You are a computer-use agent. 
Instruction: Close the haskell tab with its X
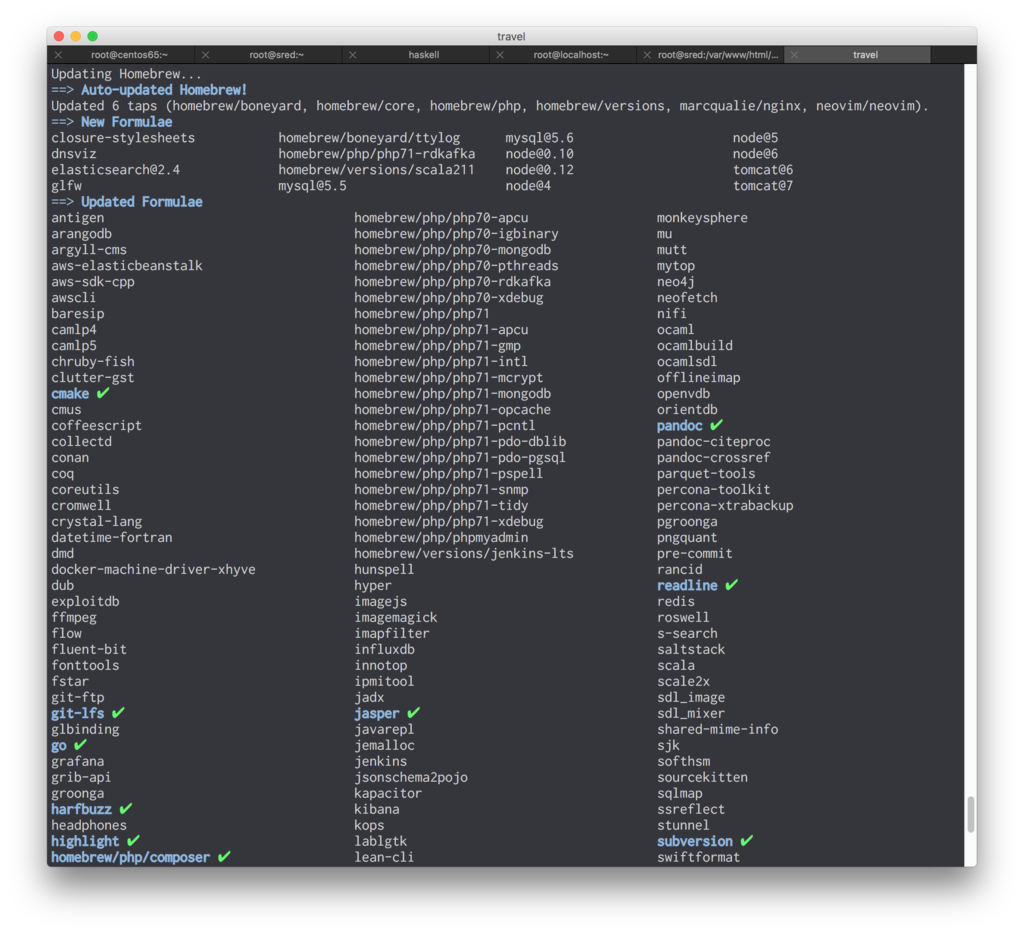(x=353, y=55)
